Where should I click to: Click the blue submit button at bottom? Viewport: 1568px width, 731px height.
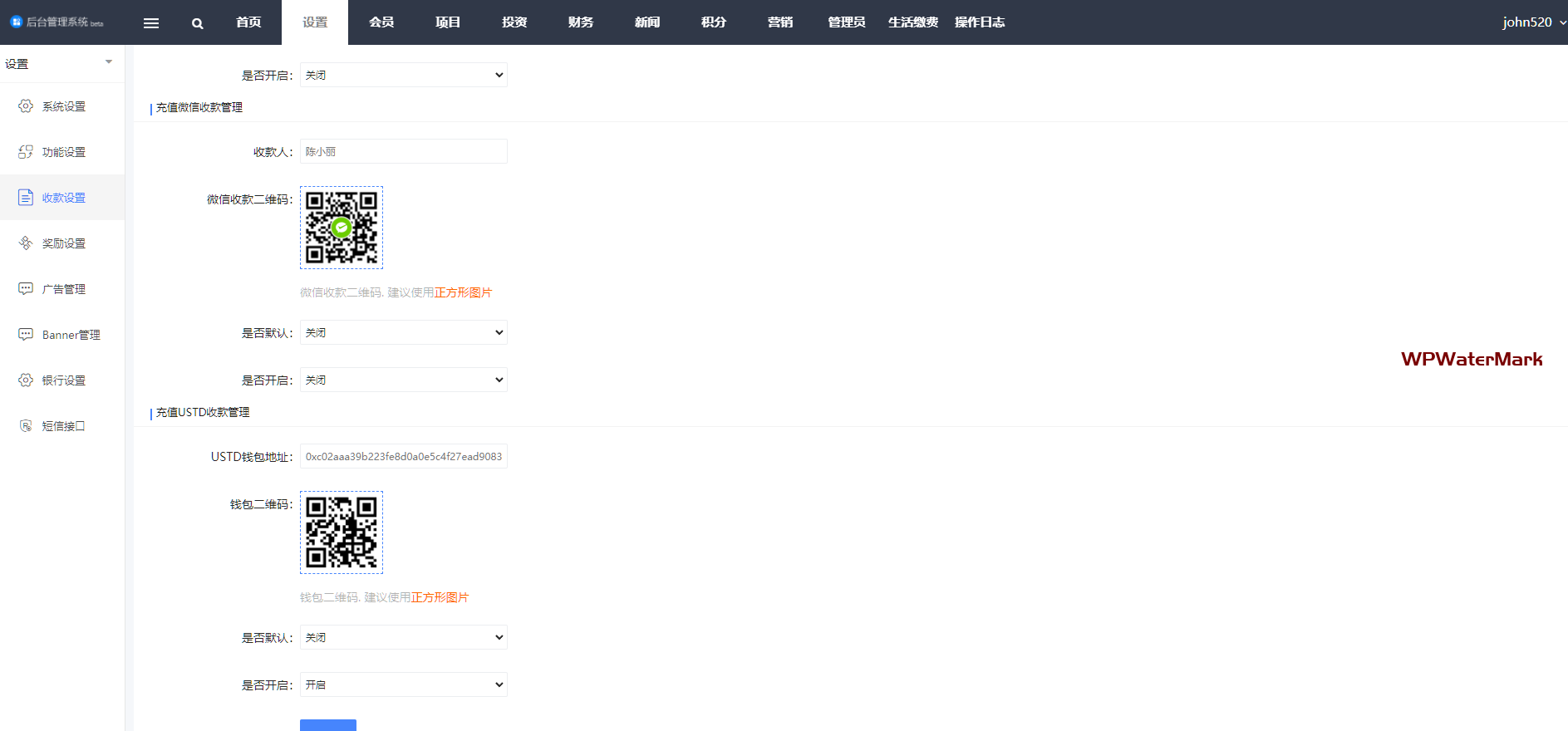tap(328, 724)
